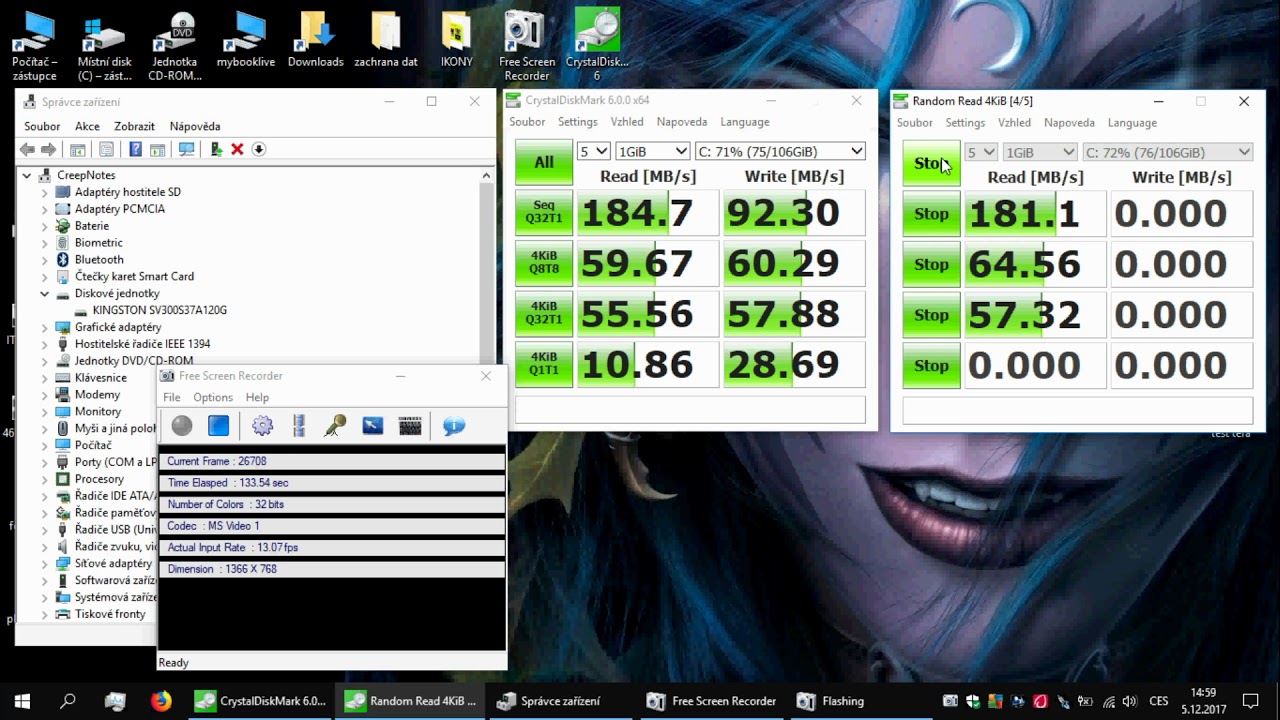Open the Free Screen Recorder desktop shortcut
Screen dimensions: 1280x720
tap(526, 46)
